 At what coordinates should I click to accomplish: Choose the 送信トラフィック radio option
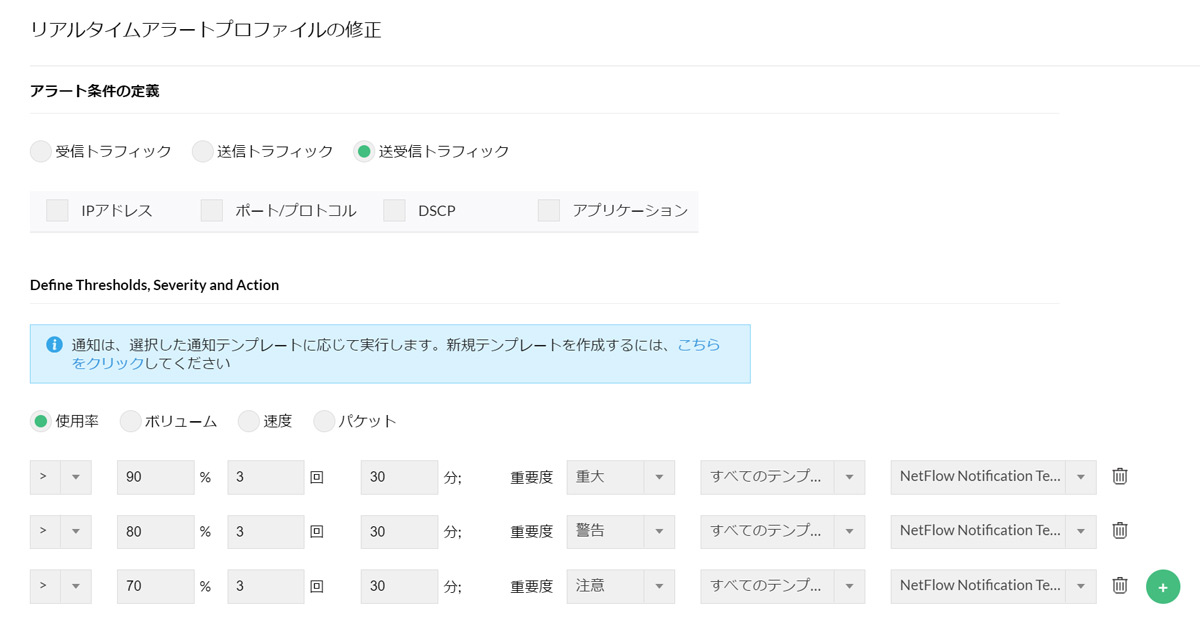click(x=203, y=152)
